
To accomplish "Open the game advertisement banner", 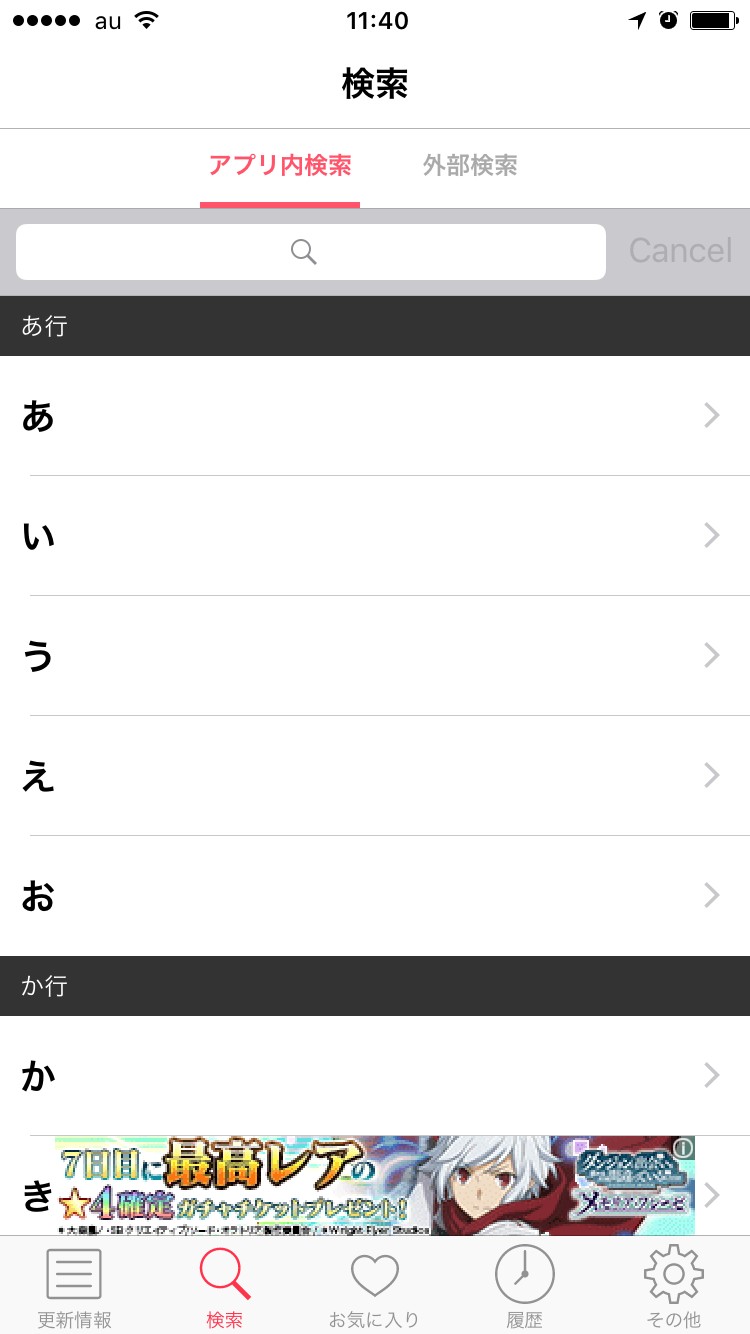I will pyautogui.click(x=375, y=1185).
